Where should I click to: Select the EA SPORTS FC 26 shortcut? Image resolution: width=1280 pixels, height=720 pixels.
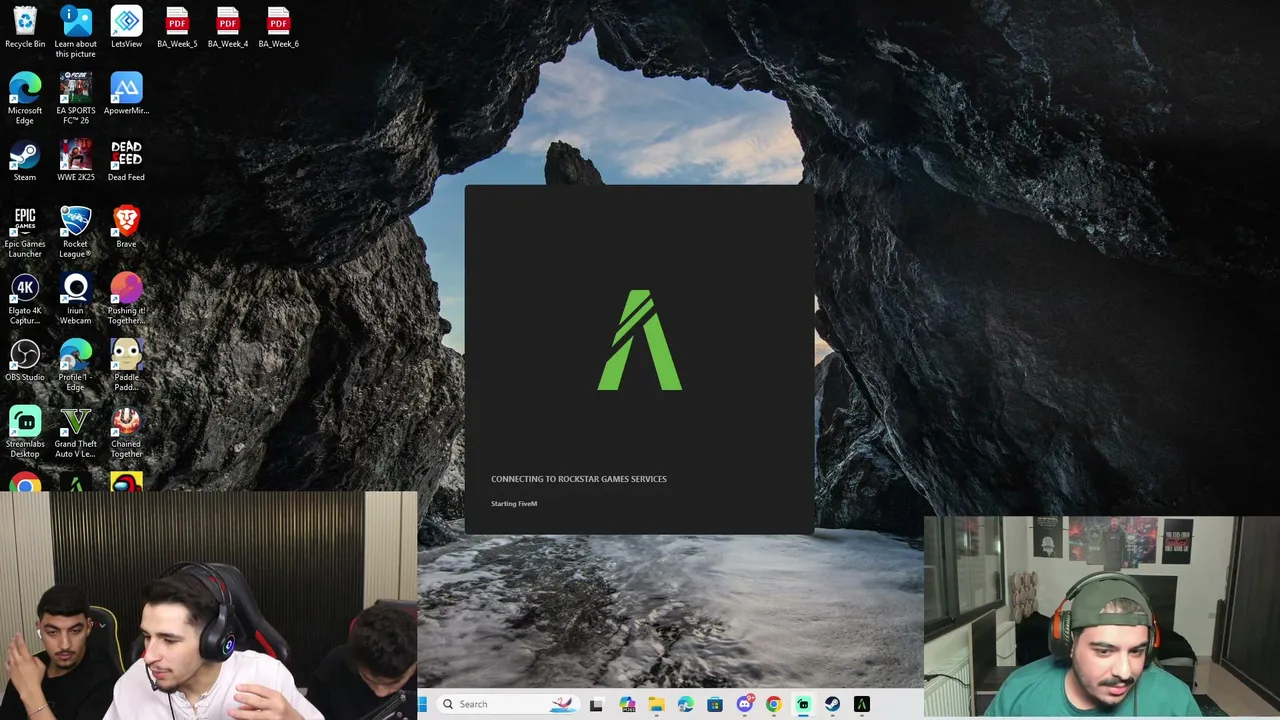coord(75,98)
